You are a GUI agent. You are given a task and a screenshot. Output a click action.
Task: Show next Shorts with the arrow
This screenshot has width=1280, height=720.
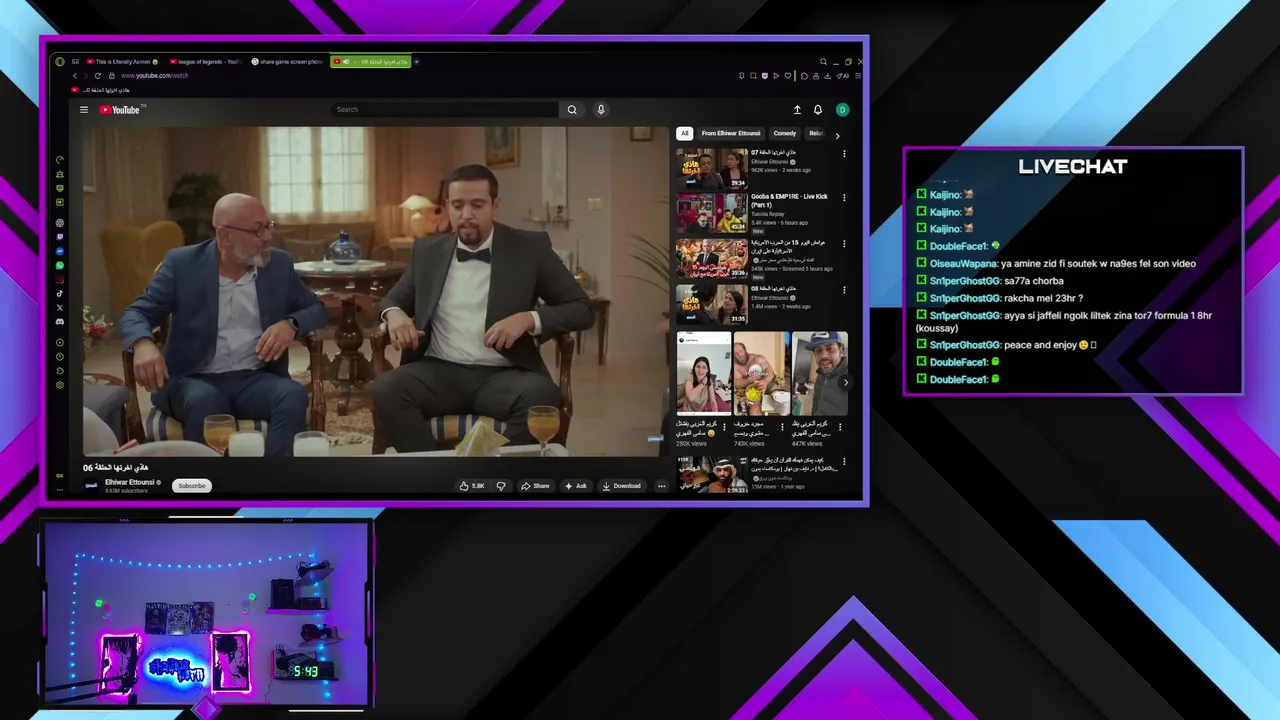[x=846, y=382]
